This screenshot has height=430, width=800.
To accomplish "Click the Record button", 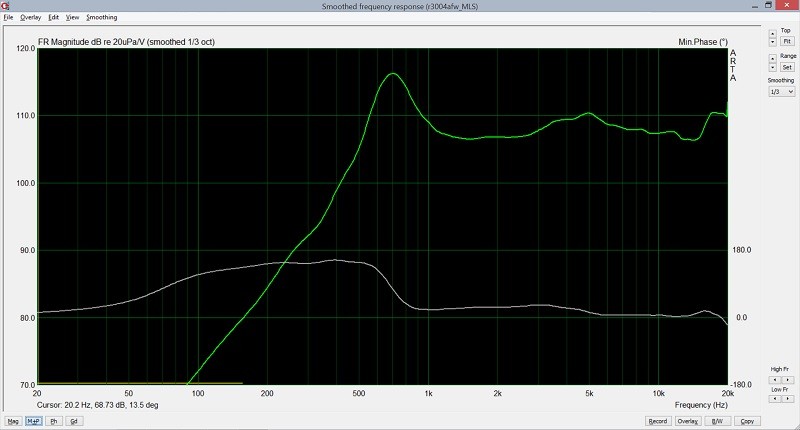I will [x=658, y=421].
